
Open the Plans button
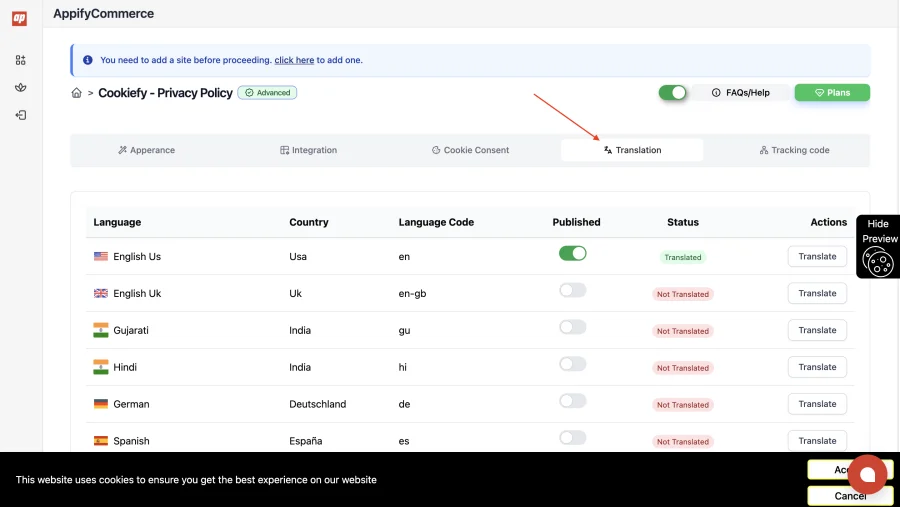coord(832,92)
